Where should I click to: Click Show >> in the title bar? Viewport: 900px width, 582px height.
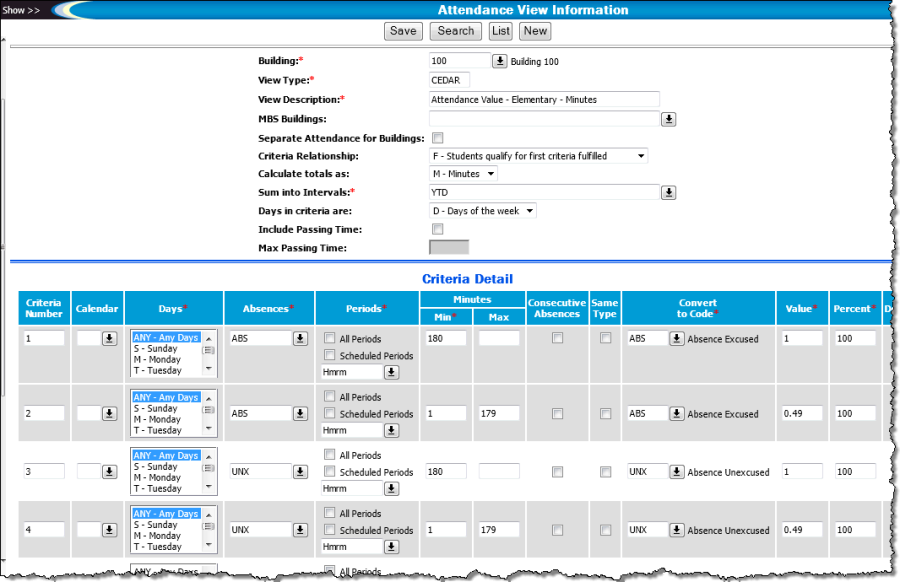click(x=23, y=10)
